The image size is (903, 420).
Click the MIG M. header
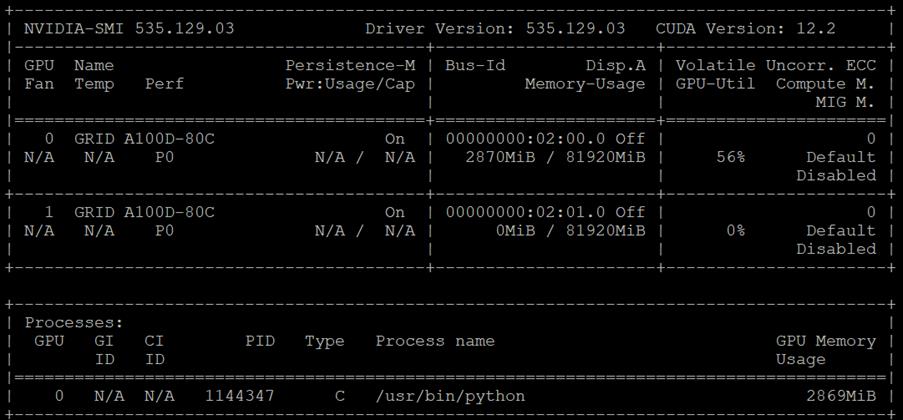point(845,103)
